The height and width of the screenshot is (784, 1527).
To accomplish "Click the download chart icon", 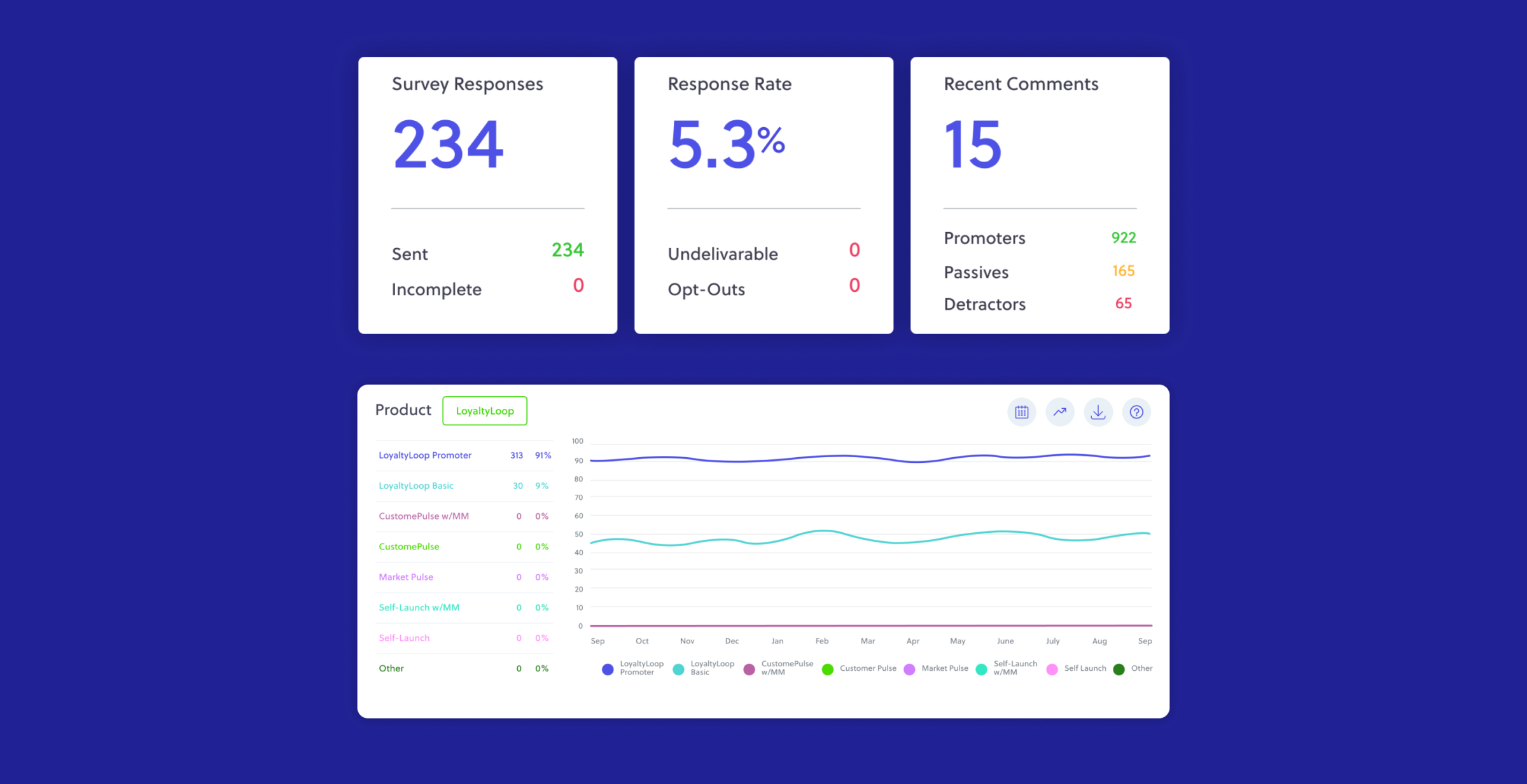I will pyautogui.click(x=1098, y=412).
